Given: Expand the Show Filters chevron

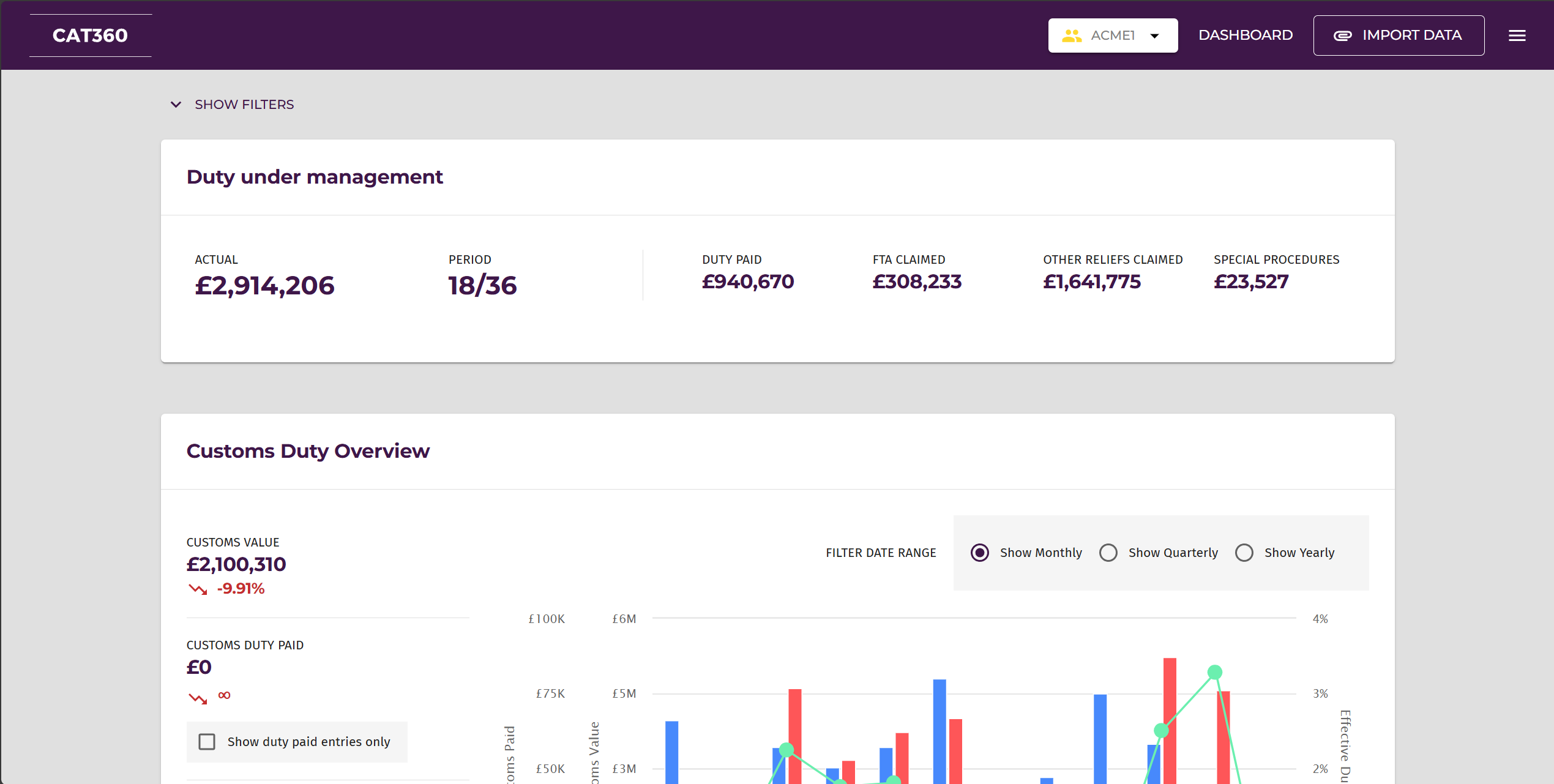Looking at the screenshot, I should tap(176, 105).
